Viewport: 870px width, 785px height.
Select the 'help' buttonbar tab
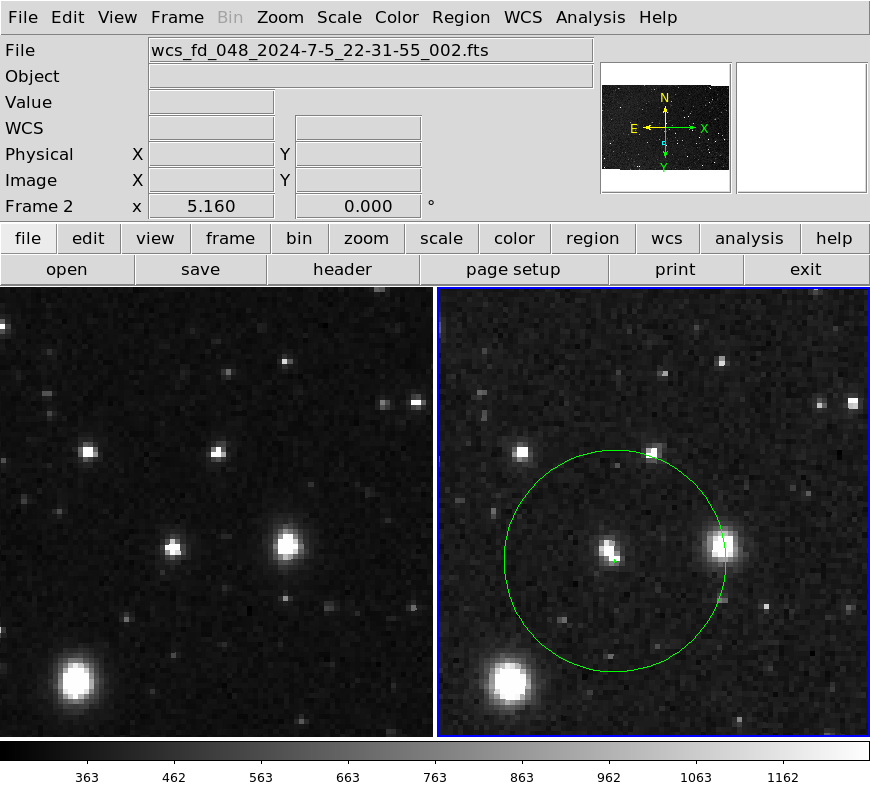tap(834, 239)
